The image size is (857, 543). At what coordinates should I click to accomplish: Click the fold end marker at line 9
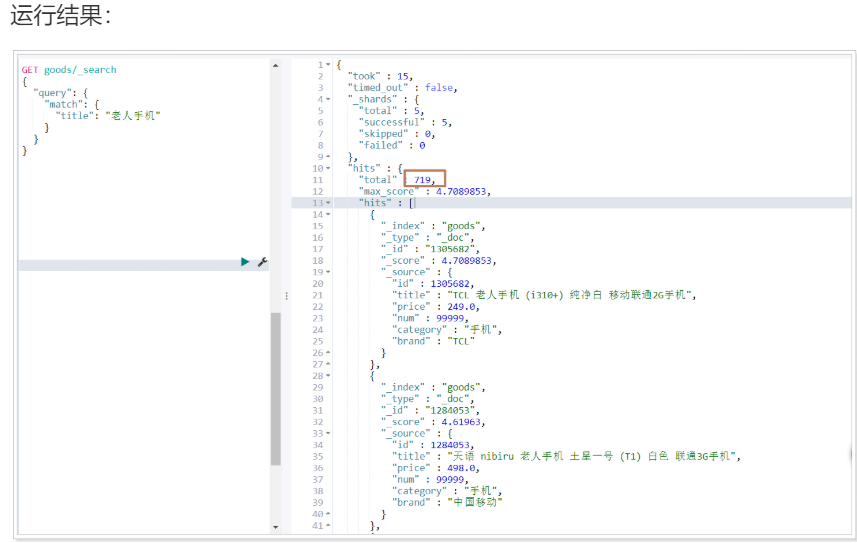pyautogui.click(x=328, y=156)
